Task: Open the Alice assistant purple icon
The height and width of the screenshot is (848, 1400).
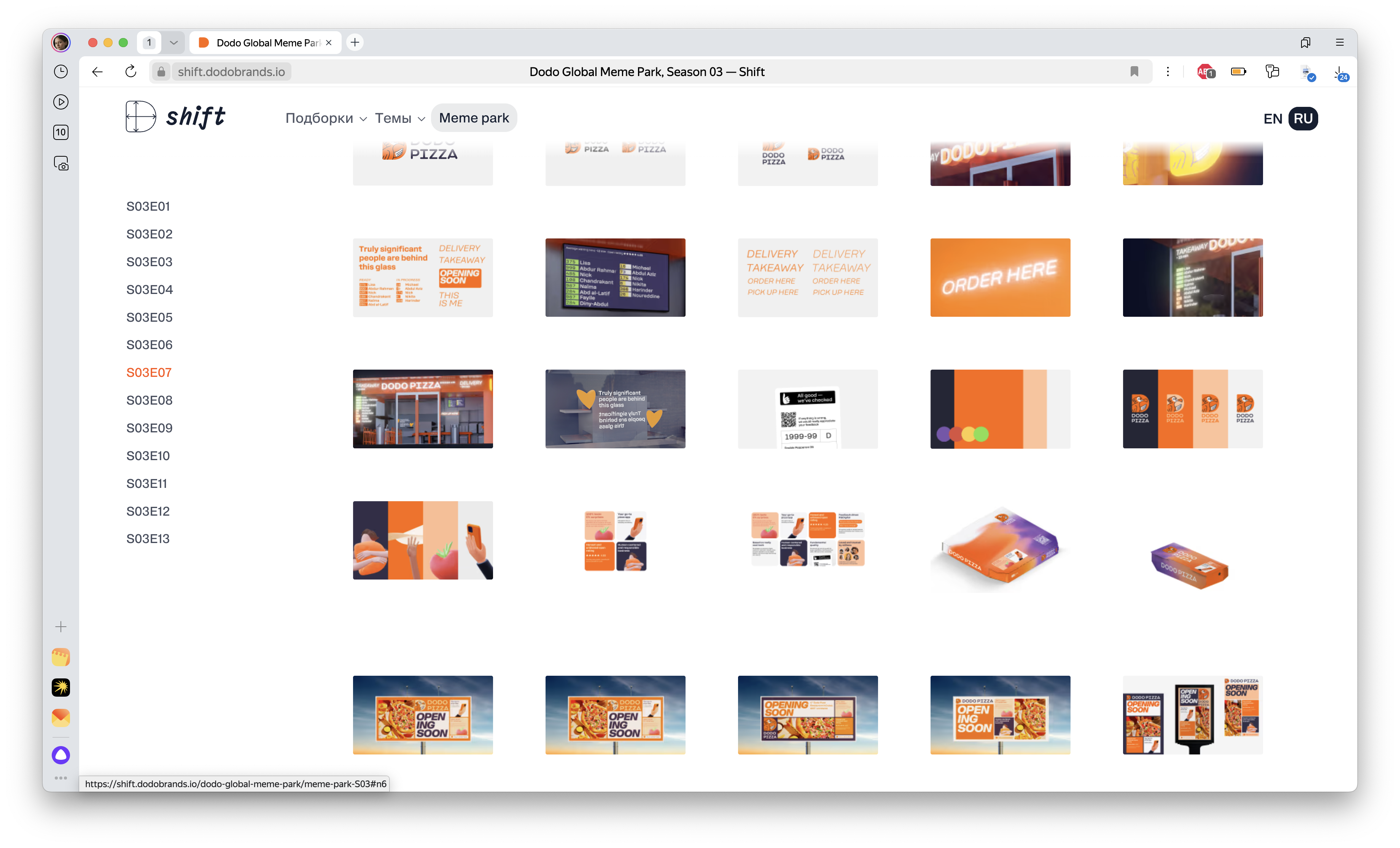Action: pos(61,755)
